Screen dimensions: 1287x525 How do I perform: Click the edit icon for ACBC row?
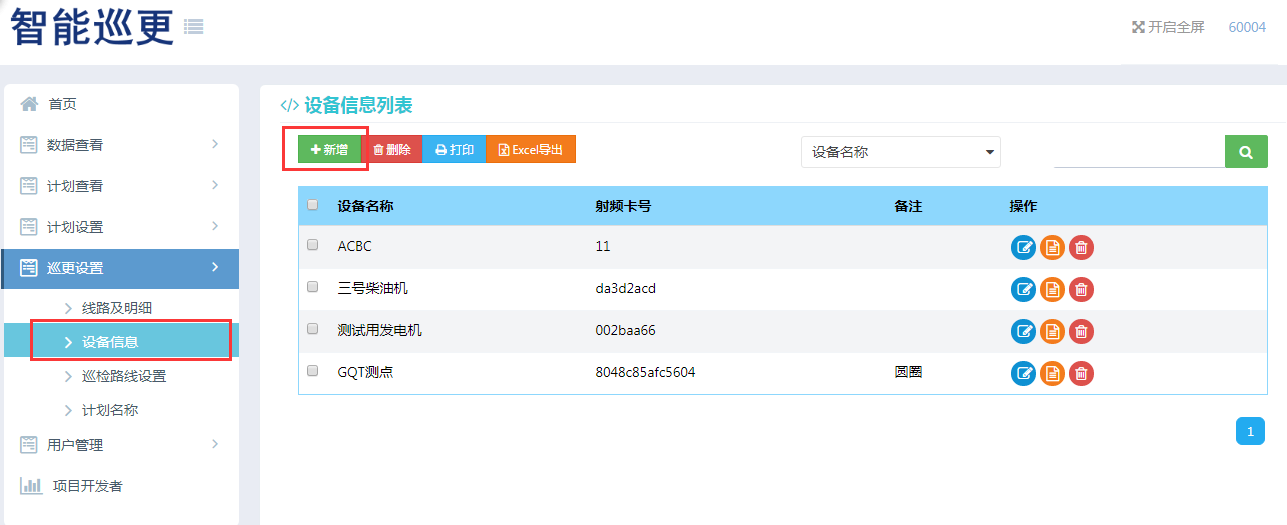coord(1023,248)
